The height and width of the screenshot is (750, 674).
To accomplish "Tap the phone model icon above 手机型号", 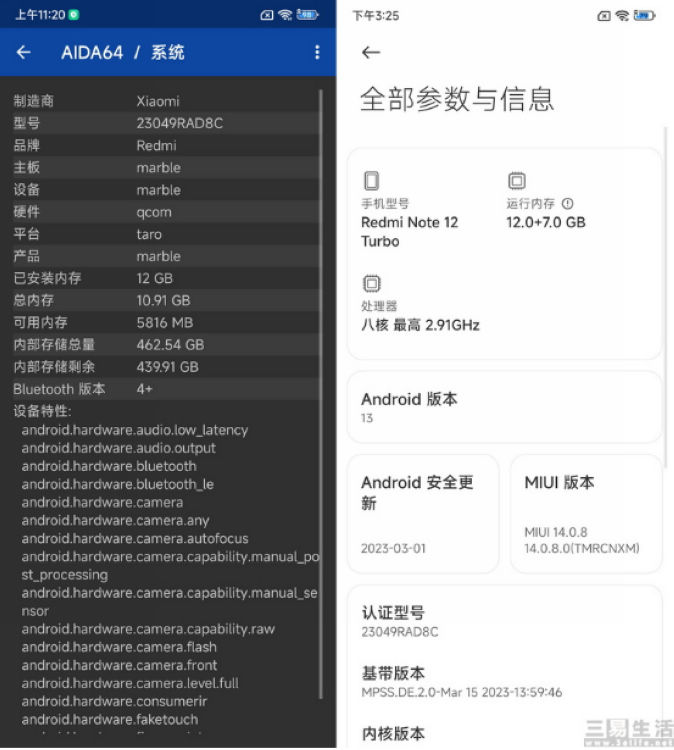I will pos(372,181).
